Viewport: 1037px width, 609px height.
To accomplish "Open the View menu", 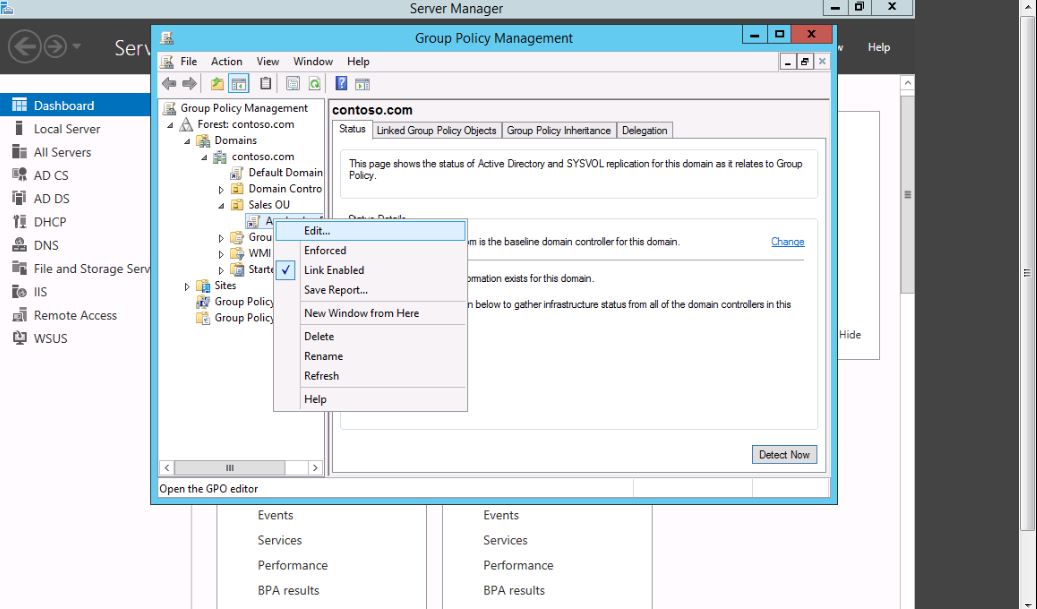I will pos(267,61).
